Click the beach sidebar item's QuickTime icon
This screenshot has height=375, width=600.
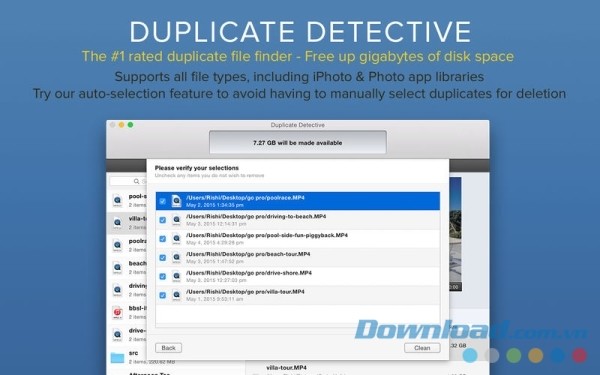tap(117, 267)
